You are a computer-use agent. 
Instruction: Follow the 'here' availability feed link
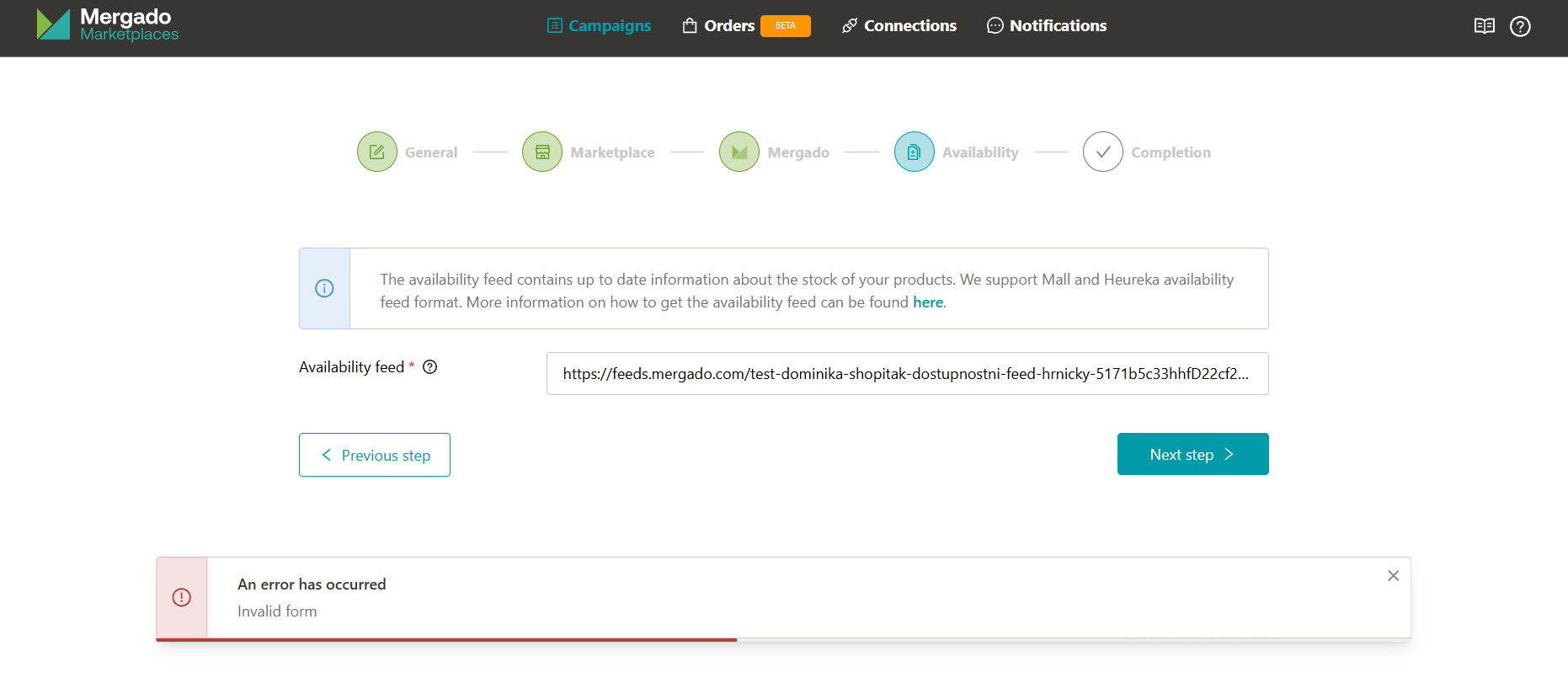click(927, 302)
